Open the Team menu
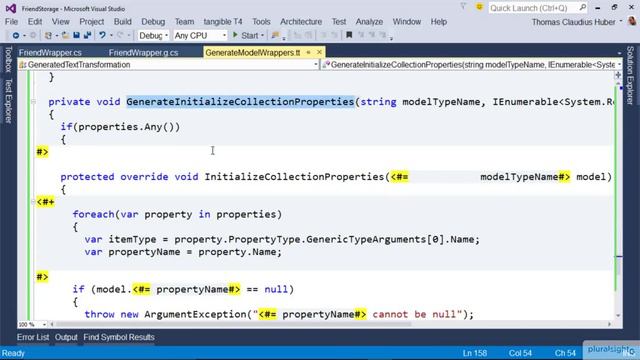Screen dimensions: 640x360 point(184,22)
